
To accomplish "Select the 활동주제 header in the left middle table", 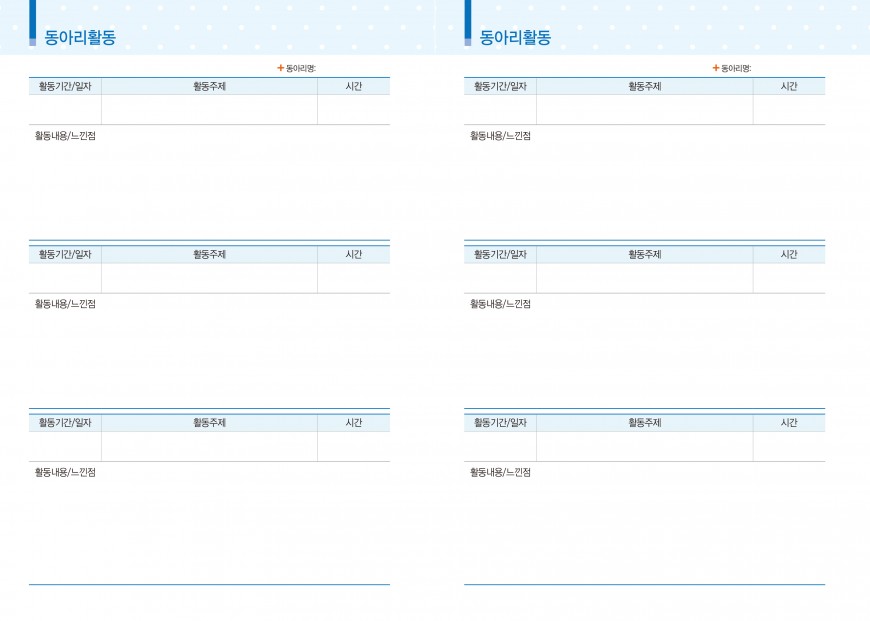I will click(x=208, y=254).
